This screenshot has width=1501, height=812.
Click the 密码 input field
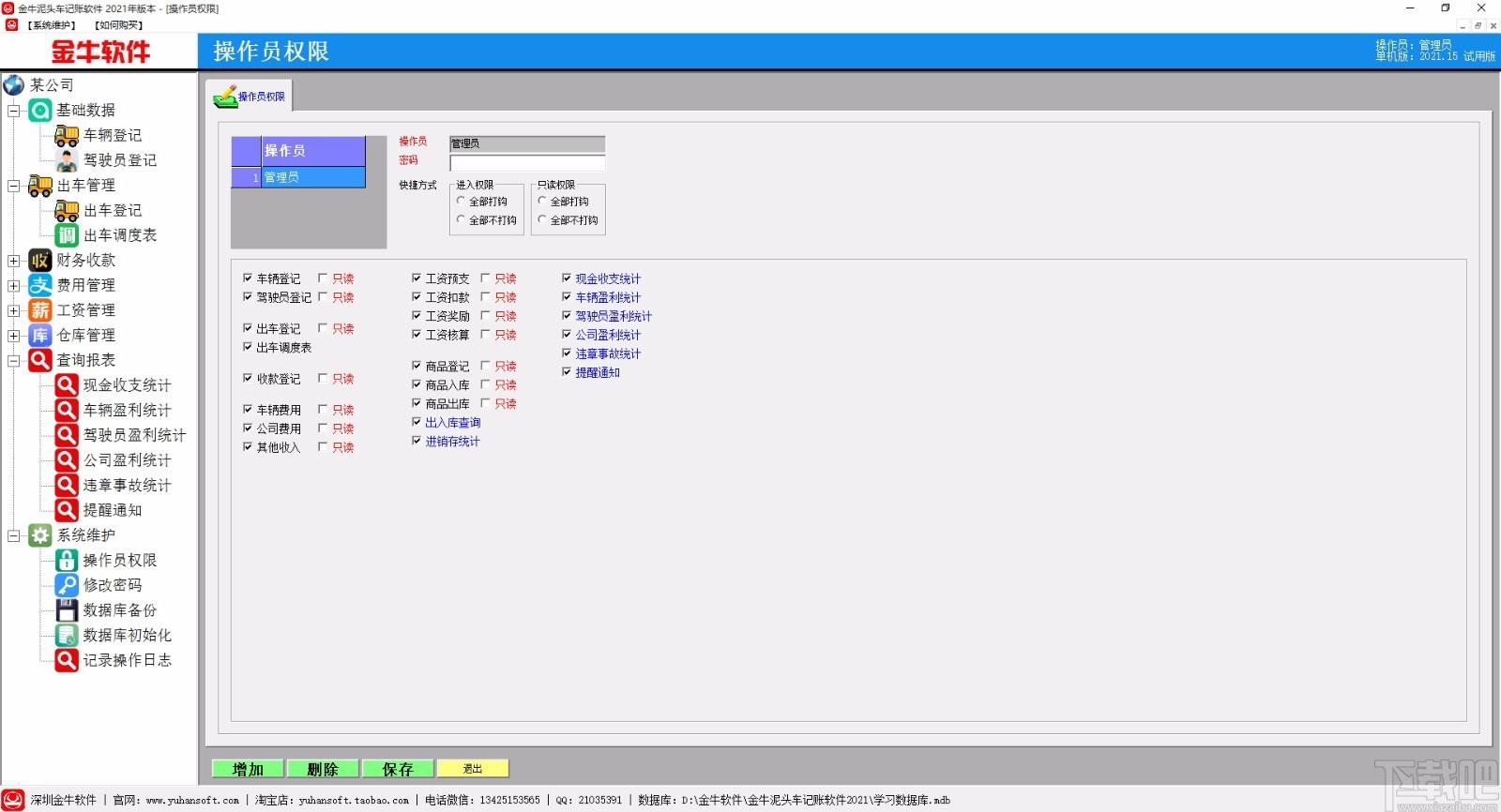pos(527,162)
